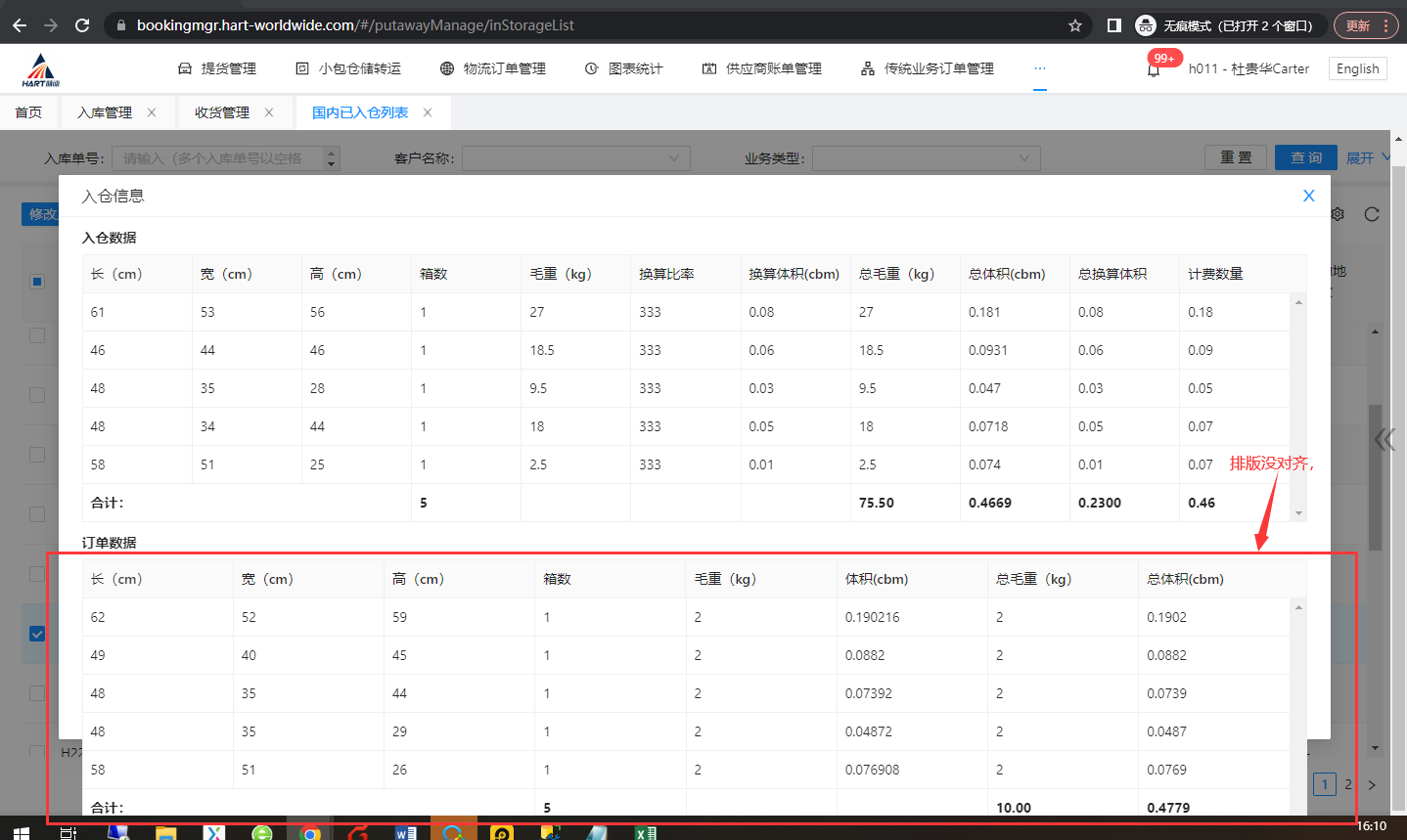Viewport: 1407px width, 840px height.
Task: Toggle the header select-all checkbox
Action: tap(37, 282)
